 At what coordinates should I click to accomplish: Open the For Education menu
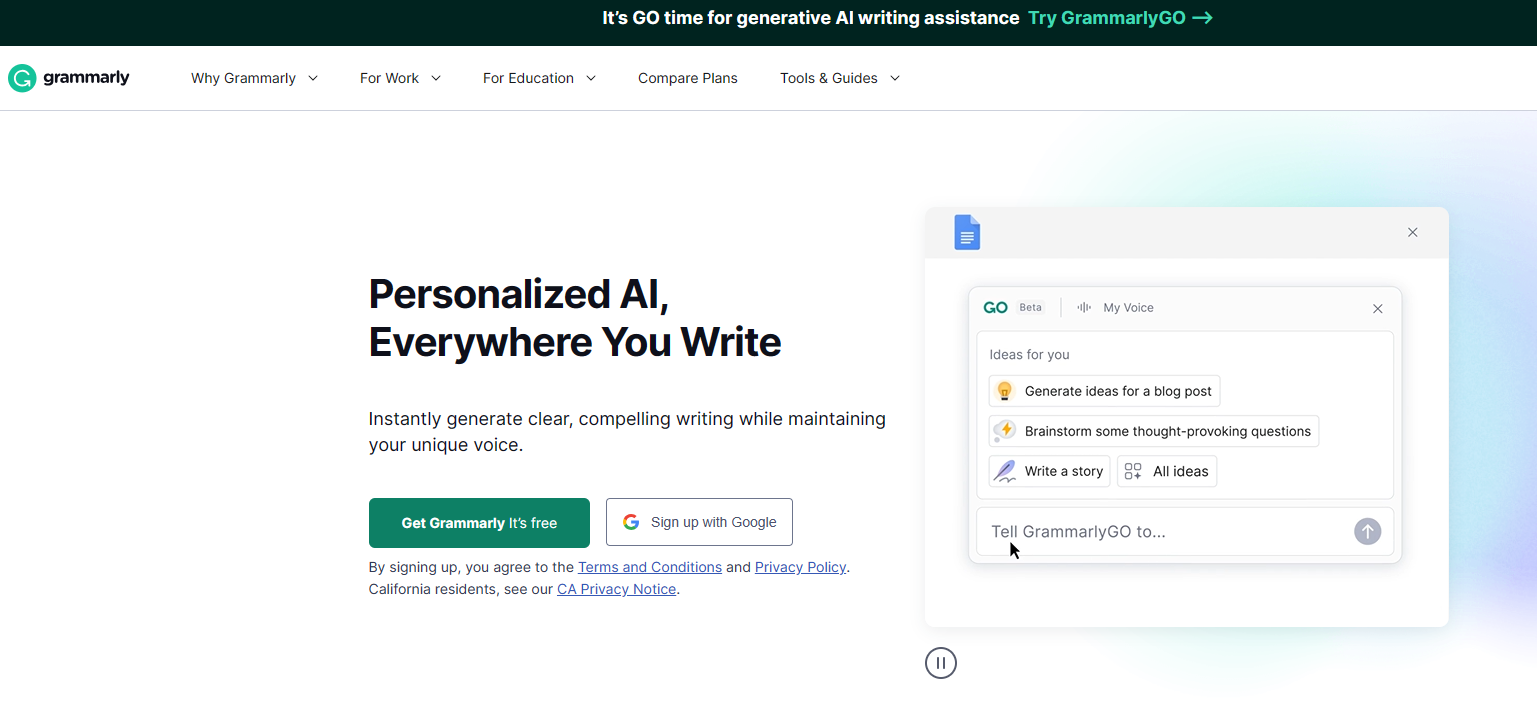point(539,78)
